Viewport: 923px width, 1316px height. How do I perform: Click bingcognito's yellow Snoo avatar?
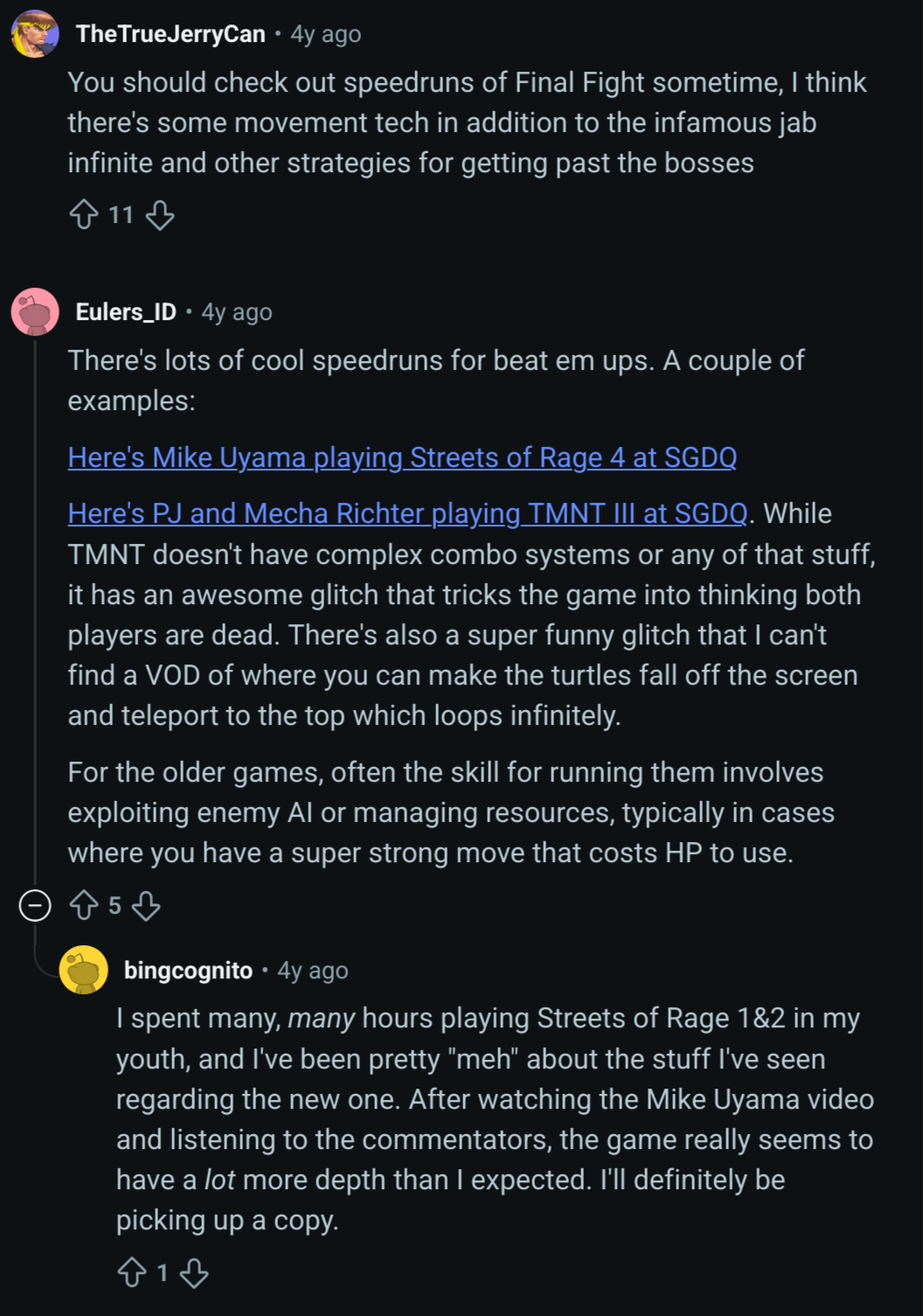click(83, 970)
